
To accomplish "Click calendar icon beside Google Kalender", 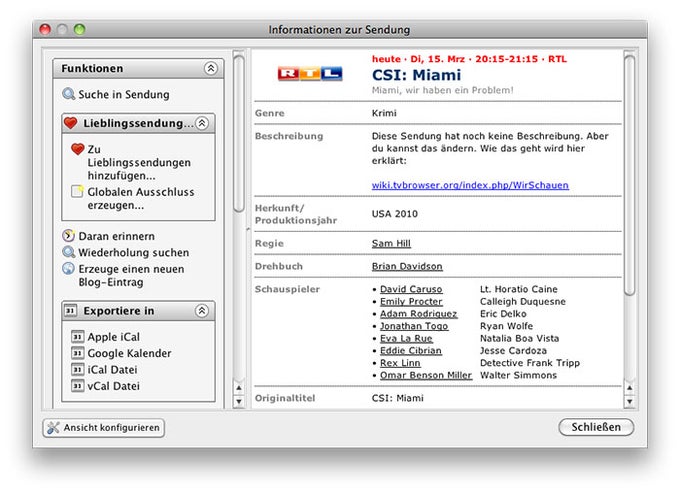I will tap(77, 353).
